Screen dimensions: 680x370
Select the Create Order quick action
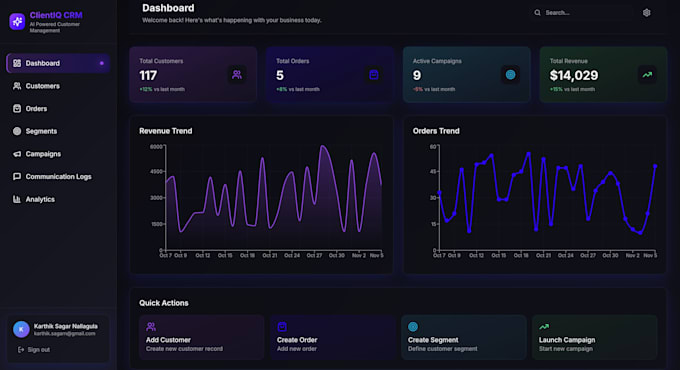tap(333, 337)
